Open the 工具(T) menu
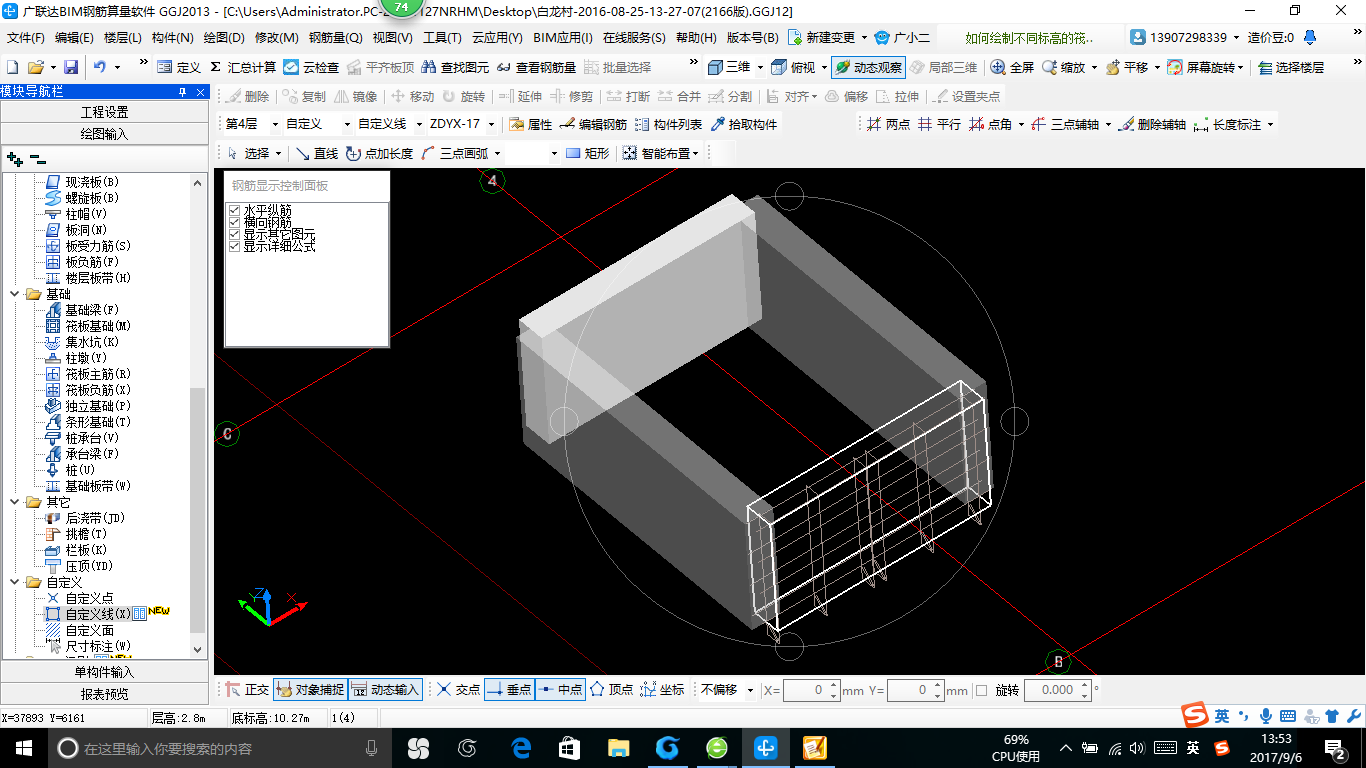The height and width of the screenshot is (768, 1366). tap(442, 38)
